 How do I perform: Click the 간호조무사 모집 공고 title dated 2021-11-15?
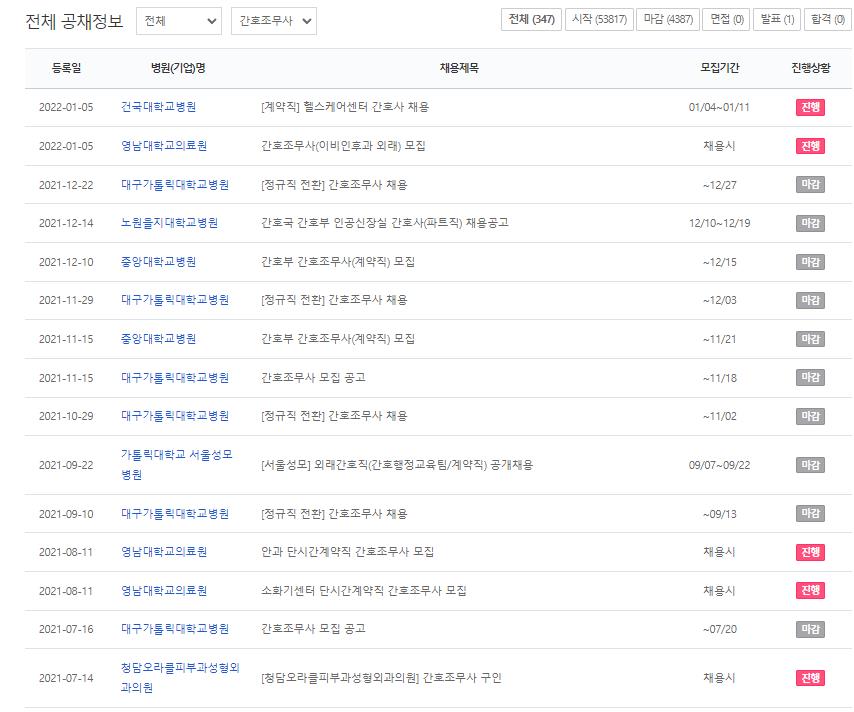(313, 378)
